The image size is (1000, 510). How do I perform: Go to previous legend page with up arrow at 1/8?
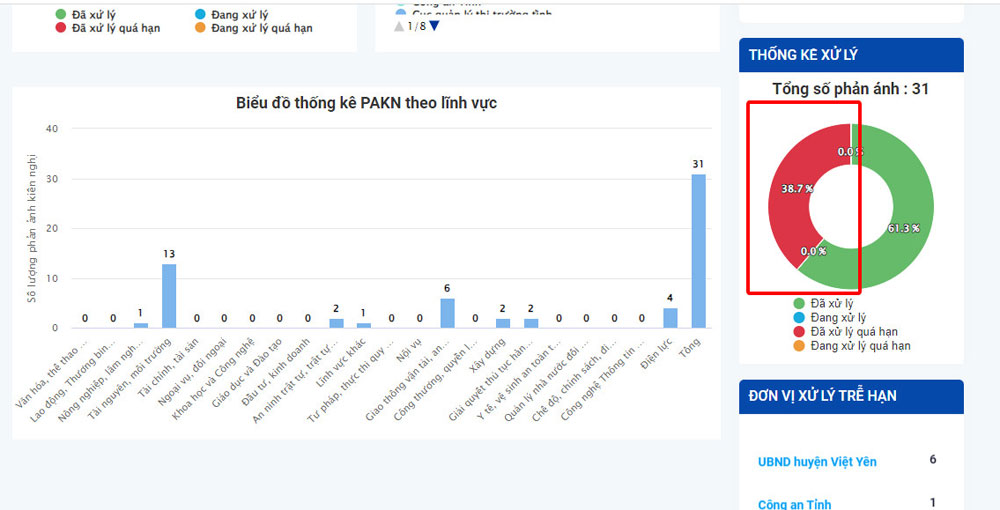(x=399, y=26)
